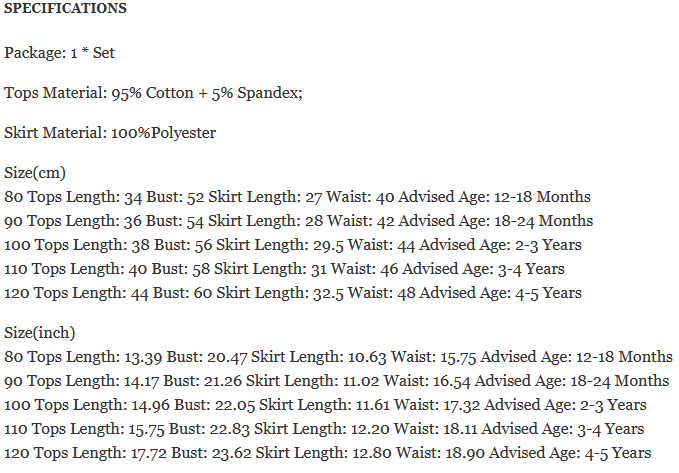Click the SPECIFICATIONS heading
The width and height of the screenshot is (679, 473).
coord(65,9)
